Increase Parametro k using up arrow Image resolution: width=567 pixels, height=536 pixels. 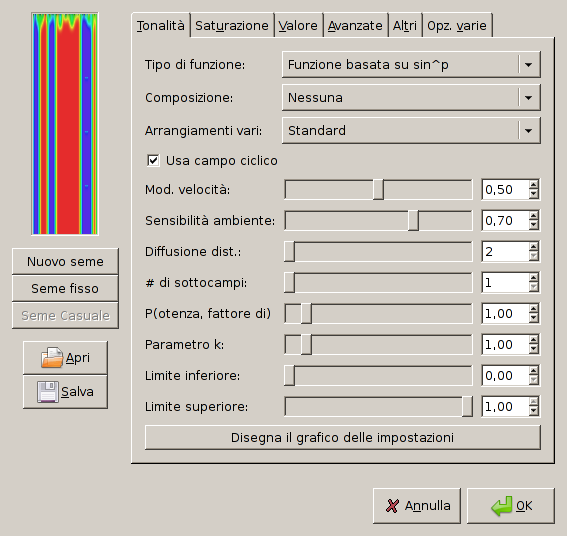click(533, 340)
